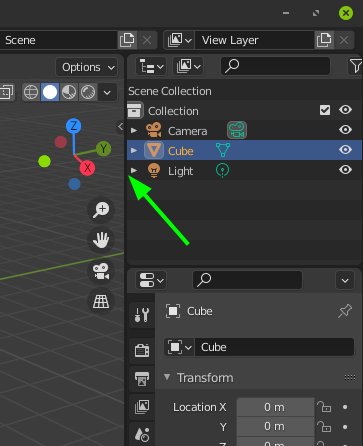The width and height of the screenshot is (363, 446).
Task: Toggle X-ray mode in viewport header
Action: [x=6, y=92]
